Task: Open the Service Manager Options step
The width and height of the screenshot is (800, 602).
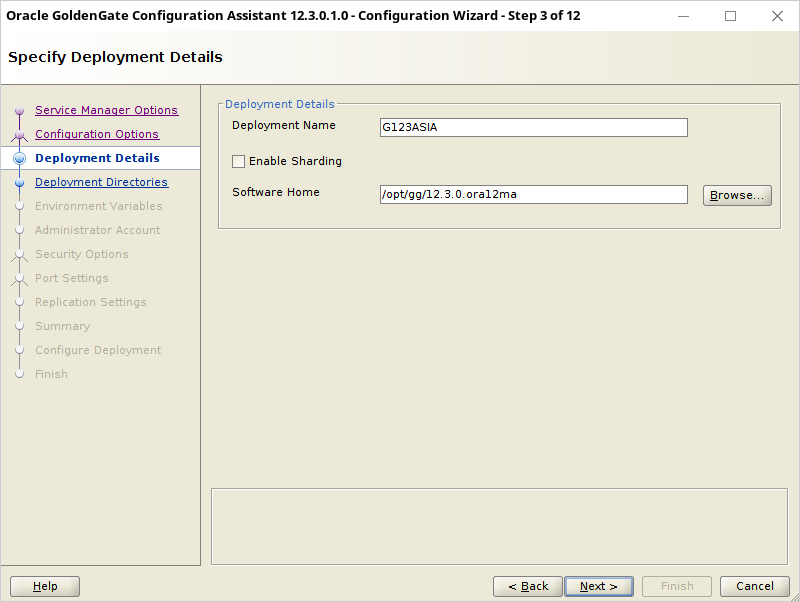Action: point(107,110)
